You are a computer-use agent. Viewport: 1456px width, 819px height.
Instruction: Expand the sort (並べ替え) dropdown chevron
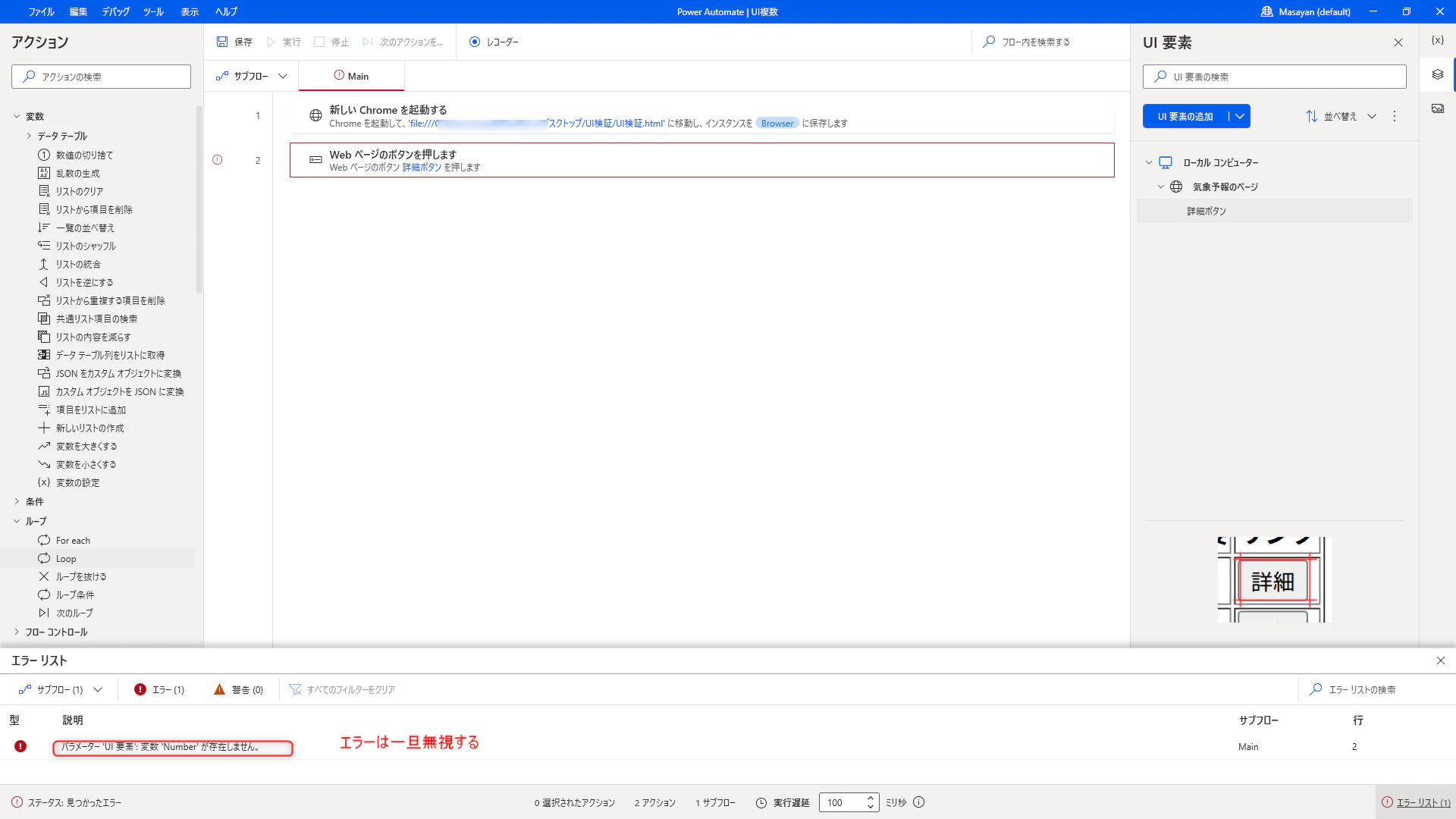pyautogui.click(x=1372, y=116)
